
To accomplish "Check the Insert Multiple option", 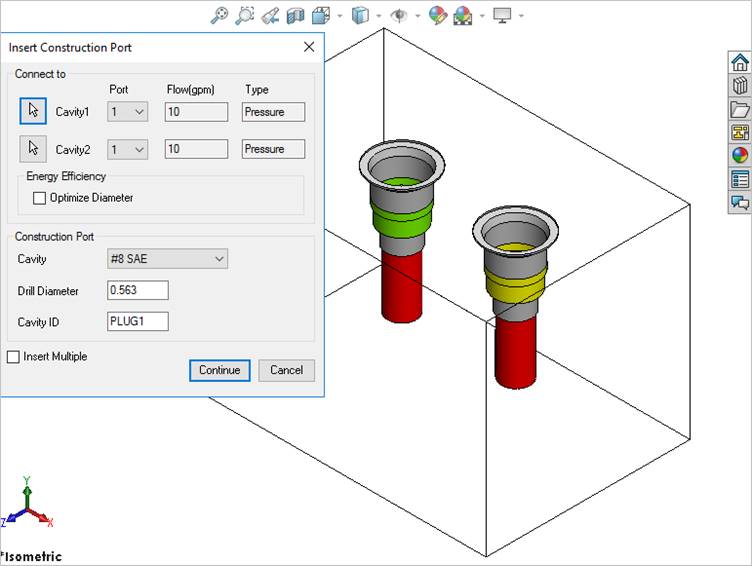I will [x=13, y=357].
